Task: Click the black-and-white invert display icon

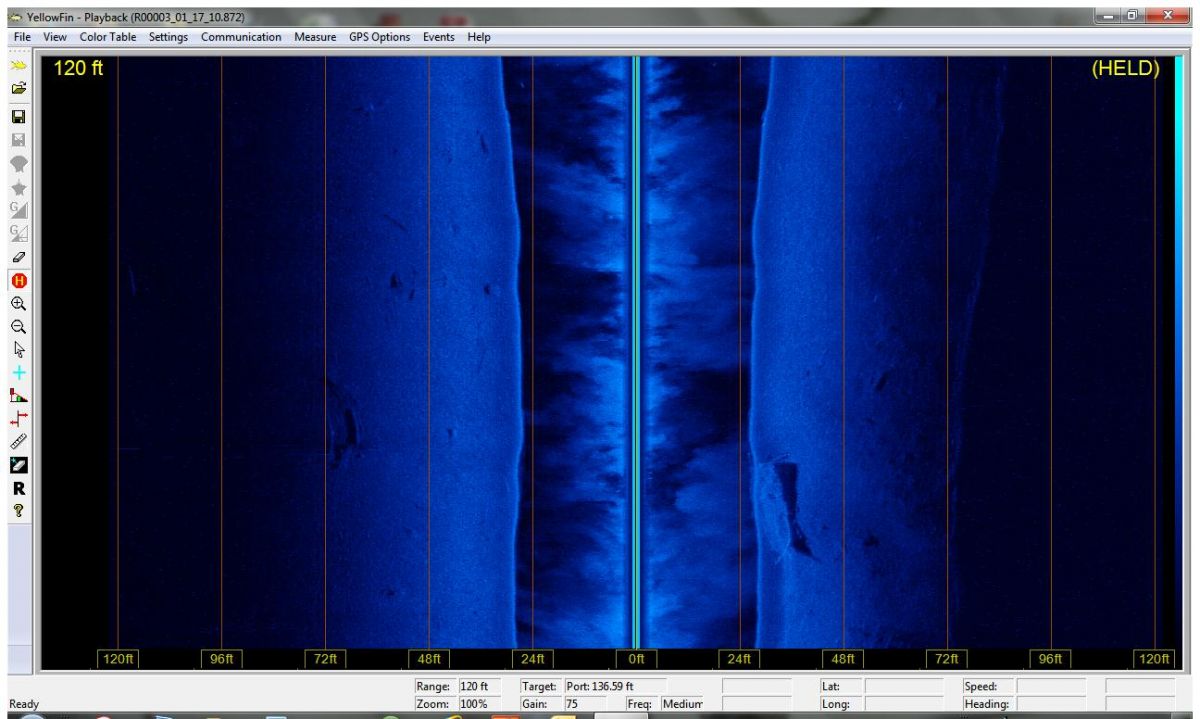Action: [18, 465]
